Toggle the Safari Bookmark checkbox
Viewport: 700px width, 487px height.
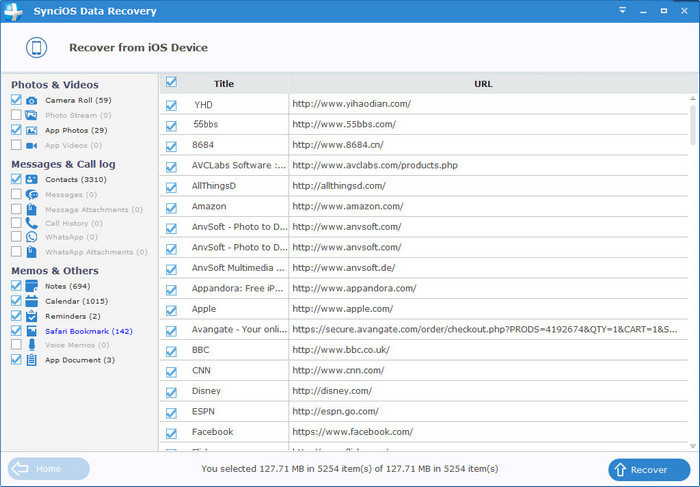coord(16,331)
